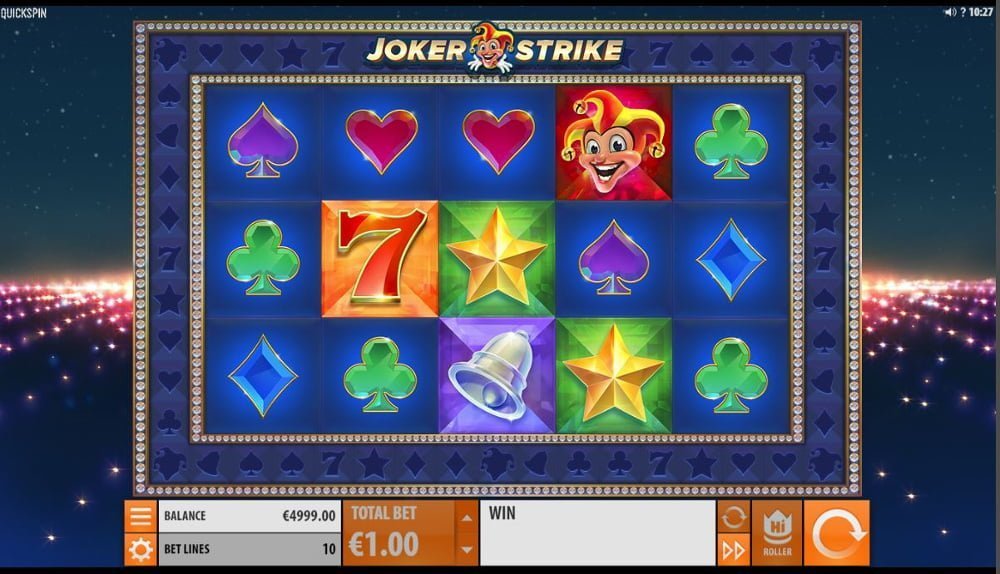Viewport: 1000px width, 574px height.
Task: Mute sound using the speaker icon
Action: pos(950,12)
